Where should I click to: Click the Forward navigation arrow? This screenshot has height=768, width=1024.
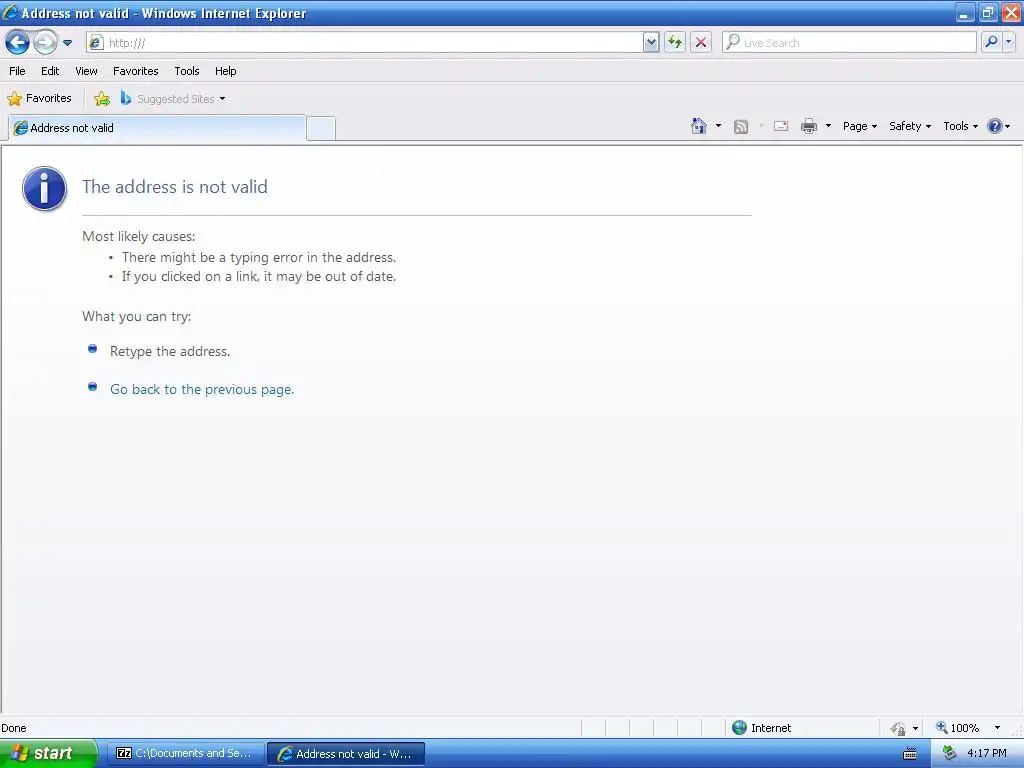(45, 43)
